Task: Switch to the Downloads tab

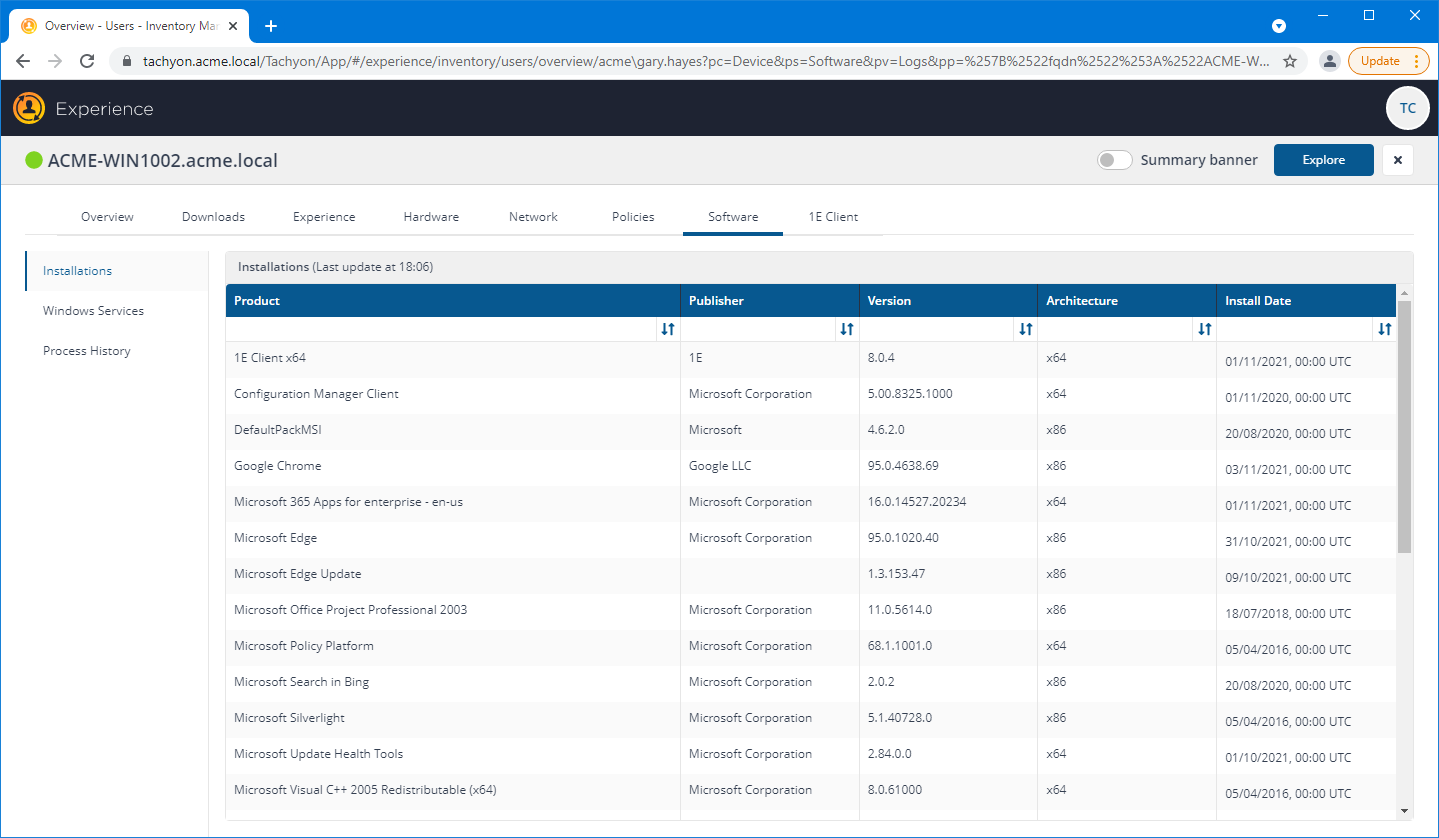Action: pos(213,217)
